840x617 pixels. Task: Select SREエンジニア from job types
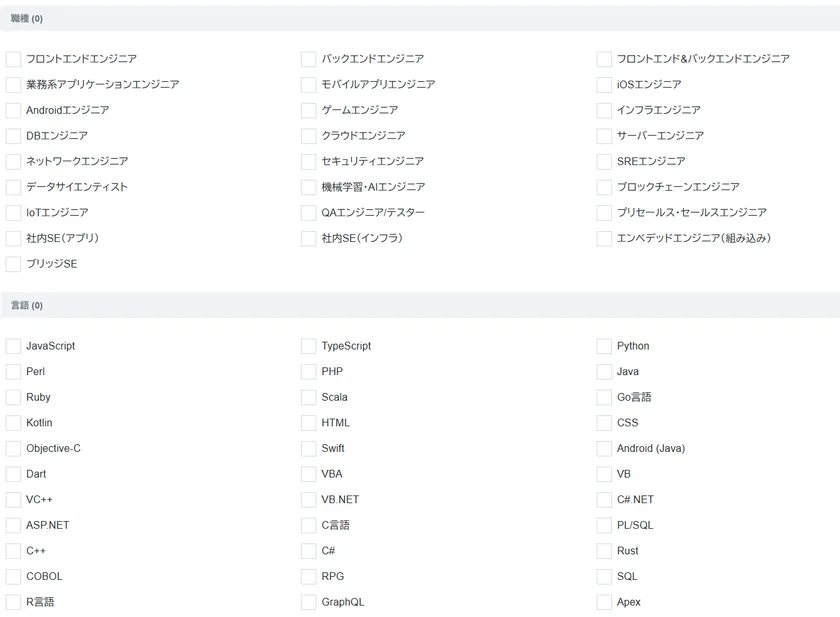click(604, 161)
